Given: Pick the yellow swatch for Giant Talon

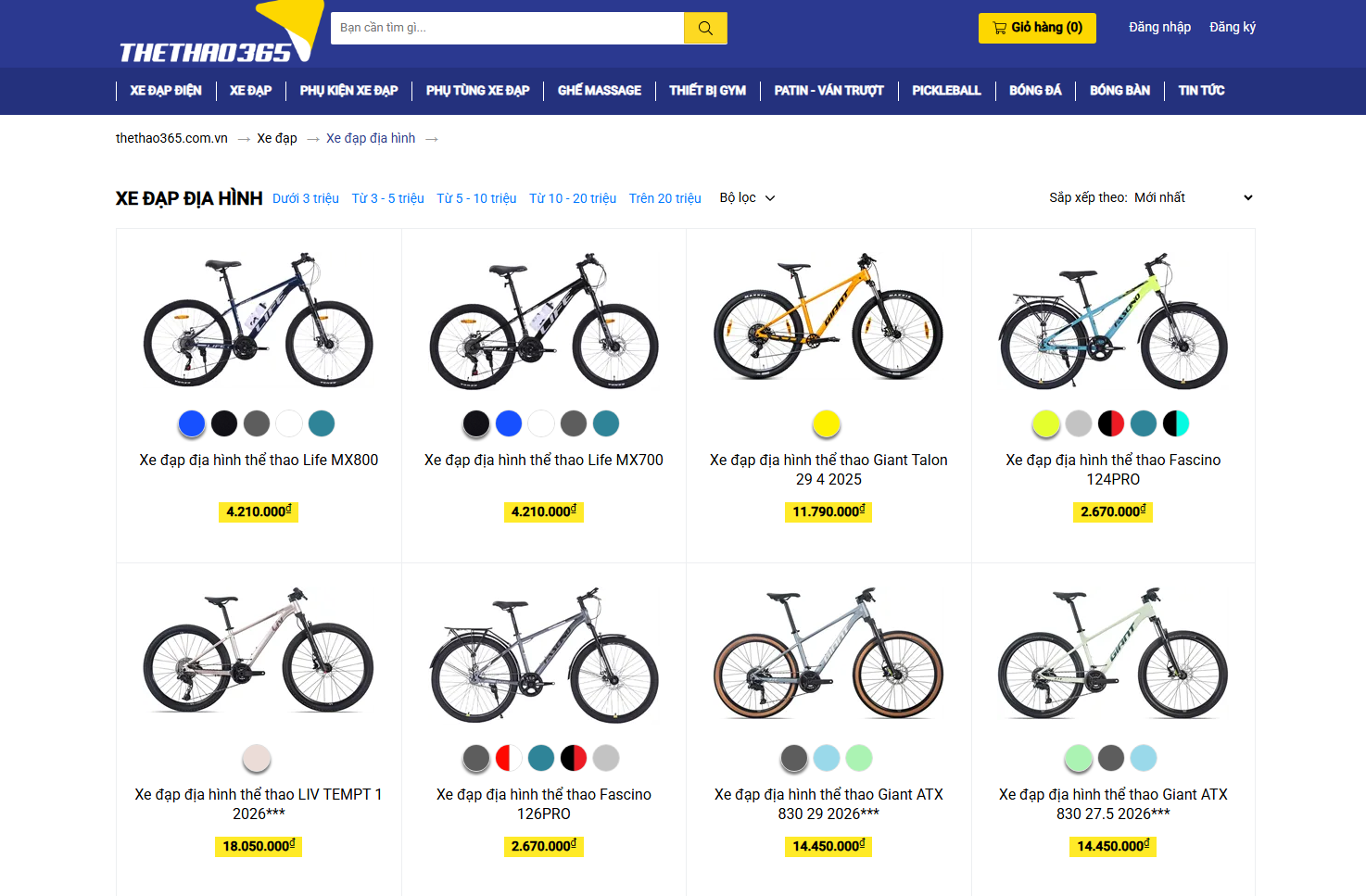Looking at the screenshot, I should [x=826, y=423].
